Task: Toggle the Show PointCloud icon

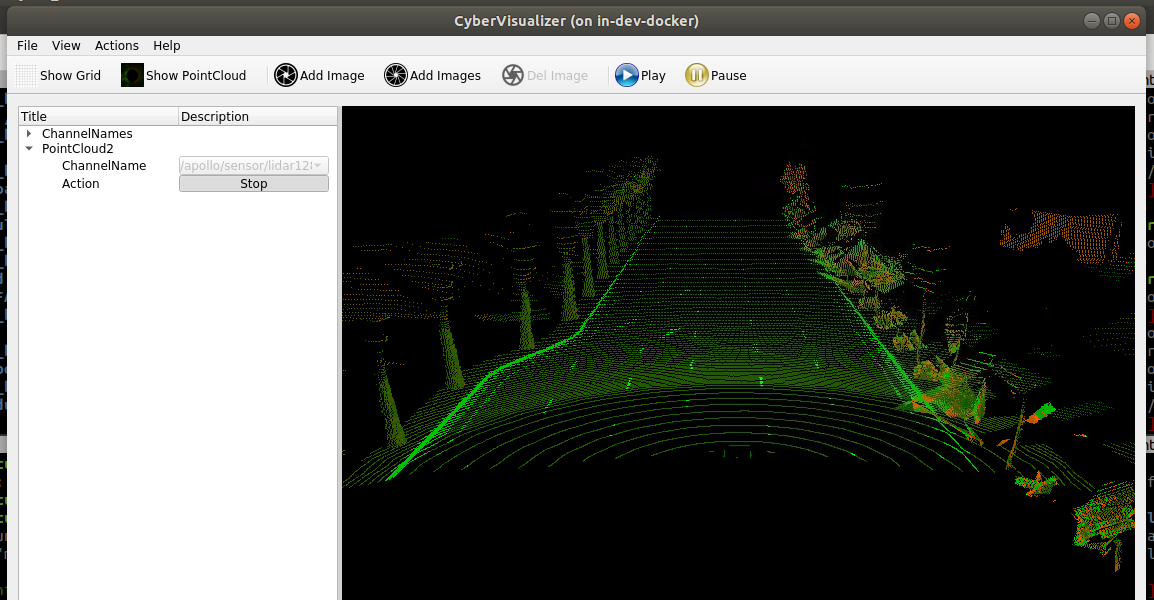Action: click(x=132, y=75)
